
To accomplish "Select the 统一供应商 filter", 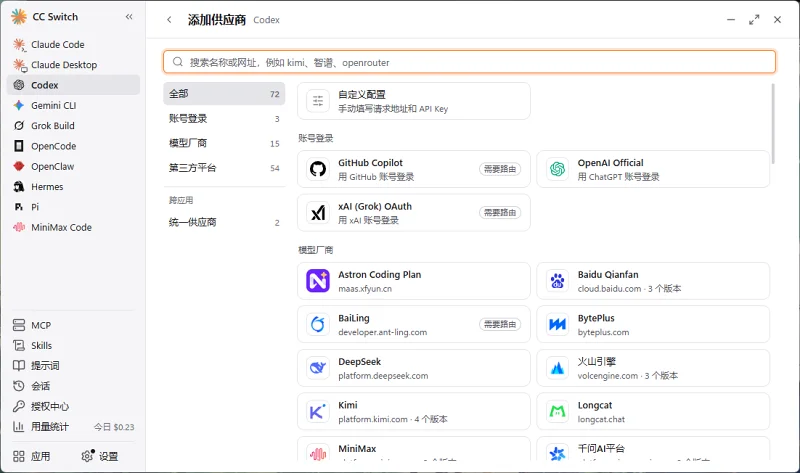I will tap(224, 222).
